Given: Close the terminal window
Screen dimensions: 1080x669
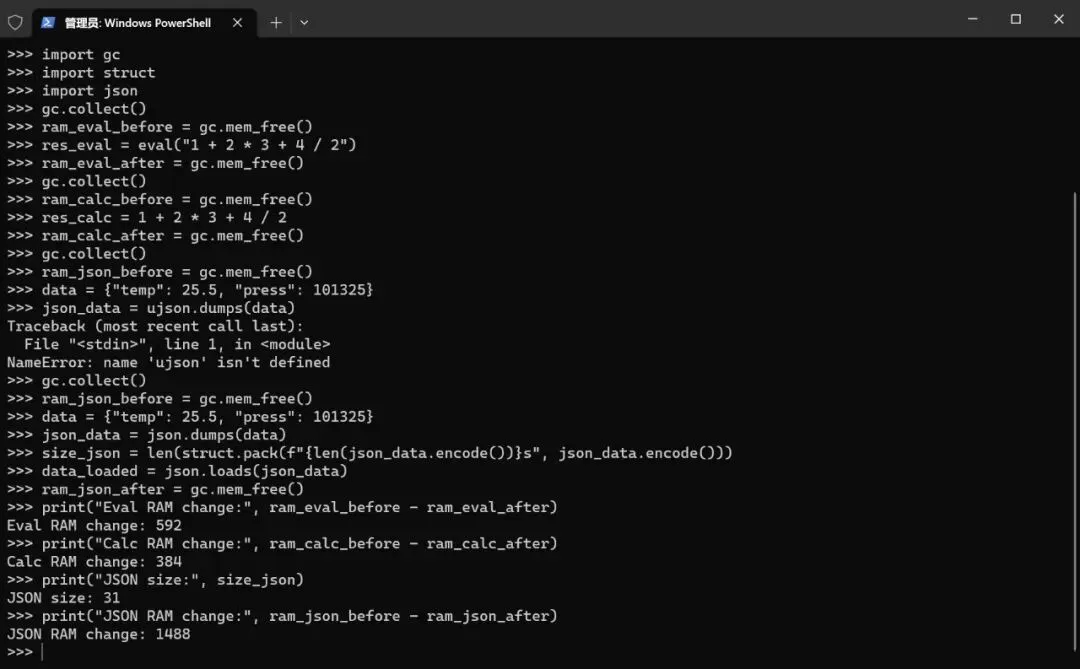Looking at the screenshot, I should click(x=1059, y=19).
